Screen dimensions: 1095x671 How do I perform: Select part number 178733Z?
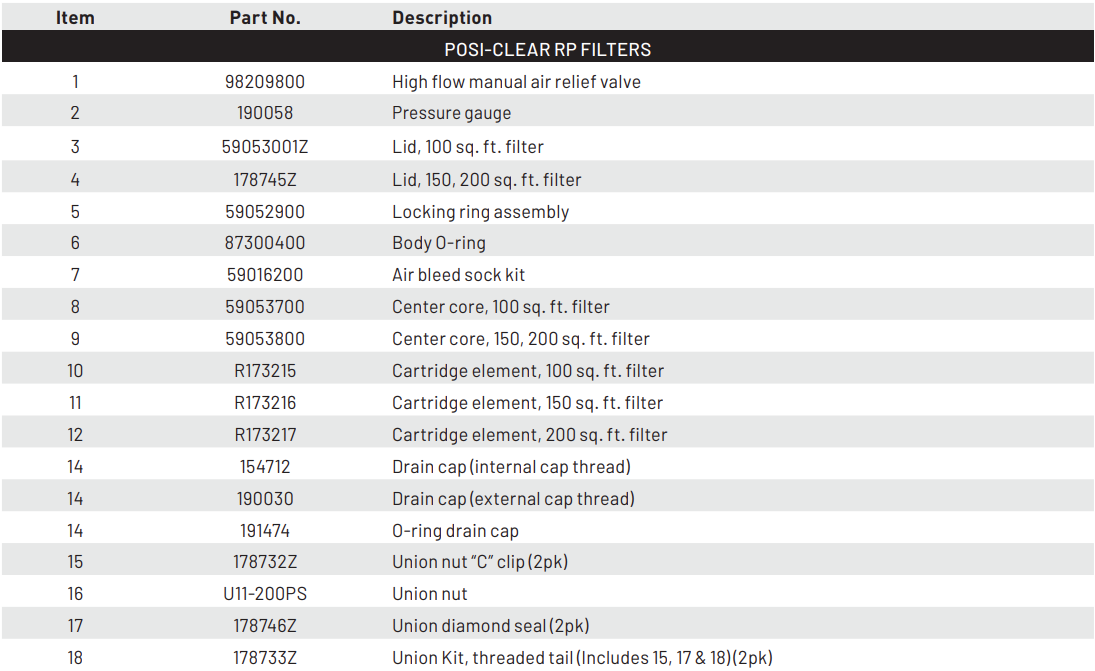(265, 658)
